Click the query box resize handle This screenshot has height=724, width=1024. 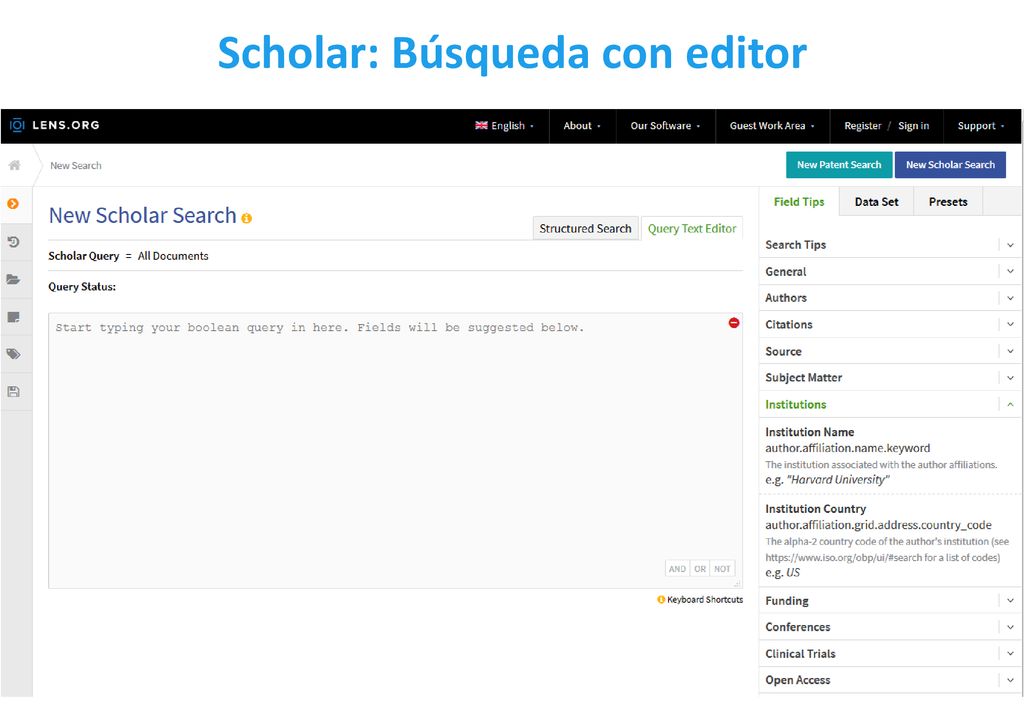pos(737,583)
